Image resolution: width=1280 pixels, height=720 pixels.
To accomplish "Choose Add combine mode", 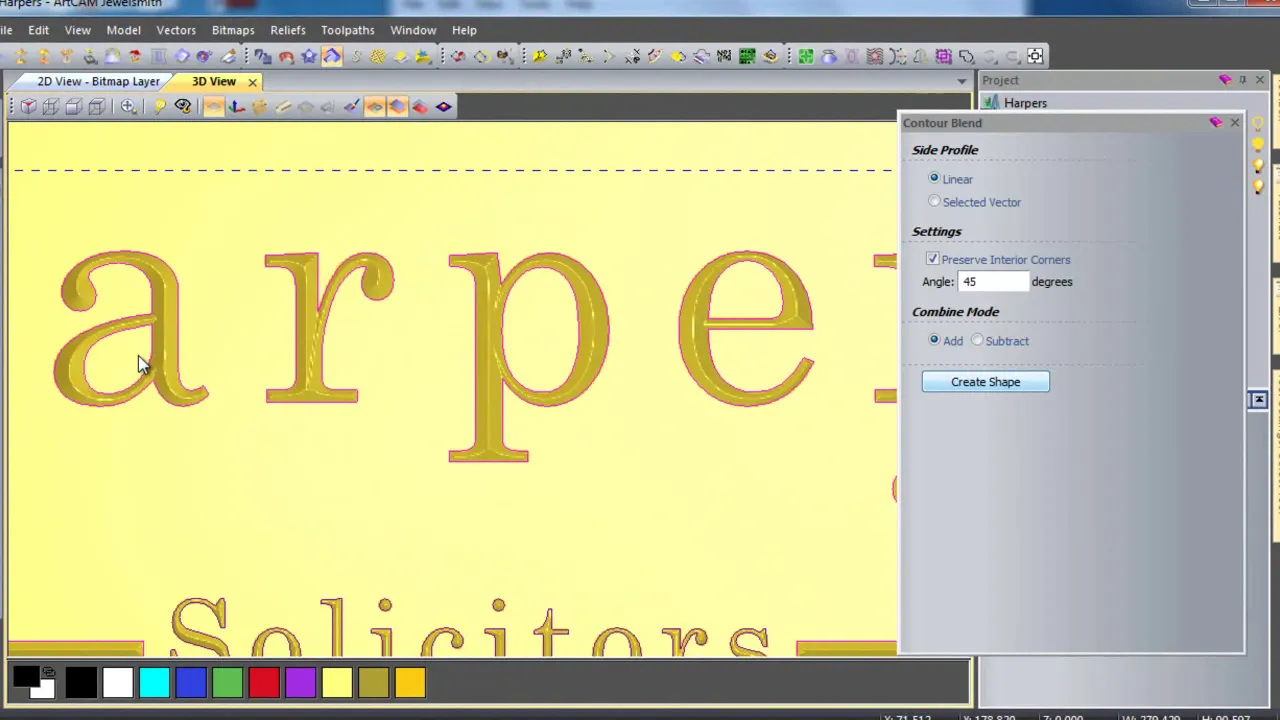I will click(x=934, y=340).
